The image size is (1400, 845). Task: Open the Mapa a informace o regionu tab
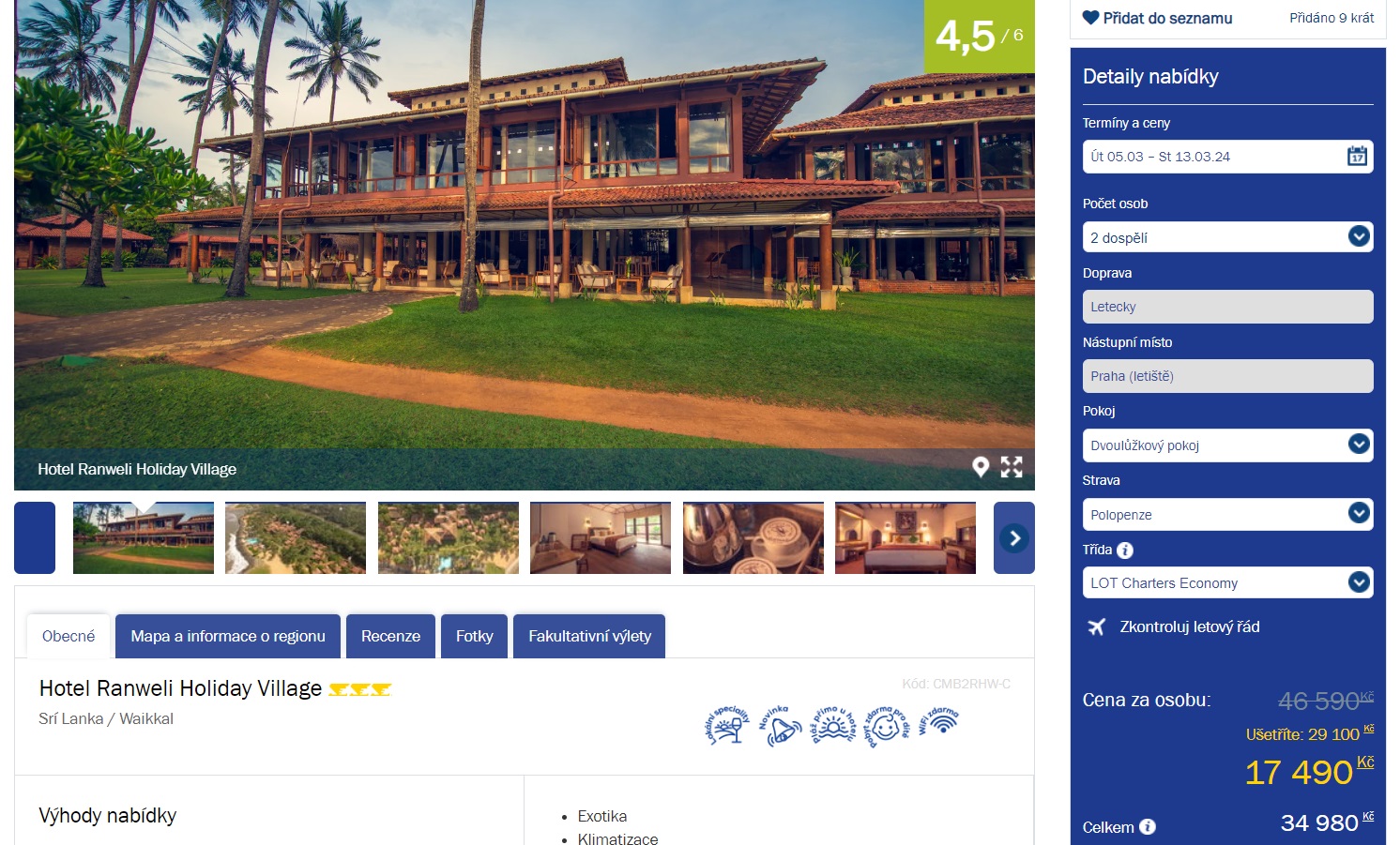tap(228, 636)
